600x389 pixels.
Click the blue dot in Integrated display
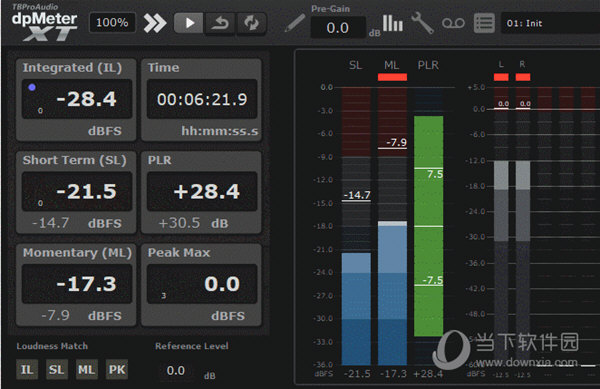coord(32,87)
